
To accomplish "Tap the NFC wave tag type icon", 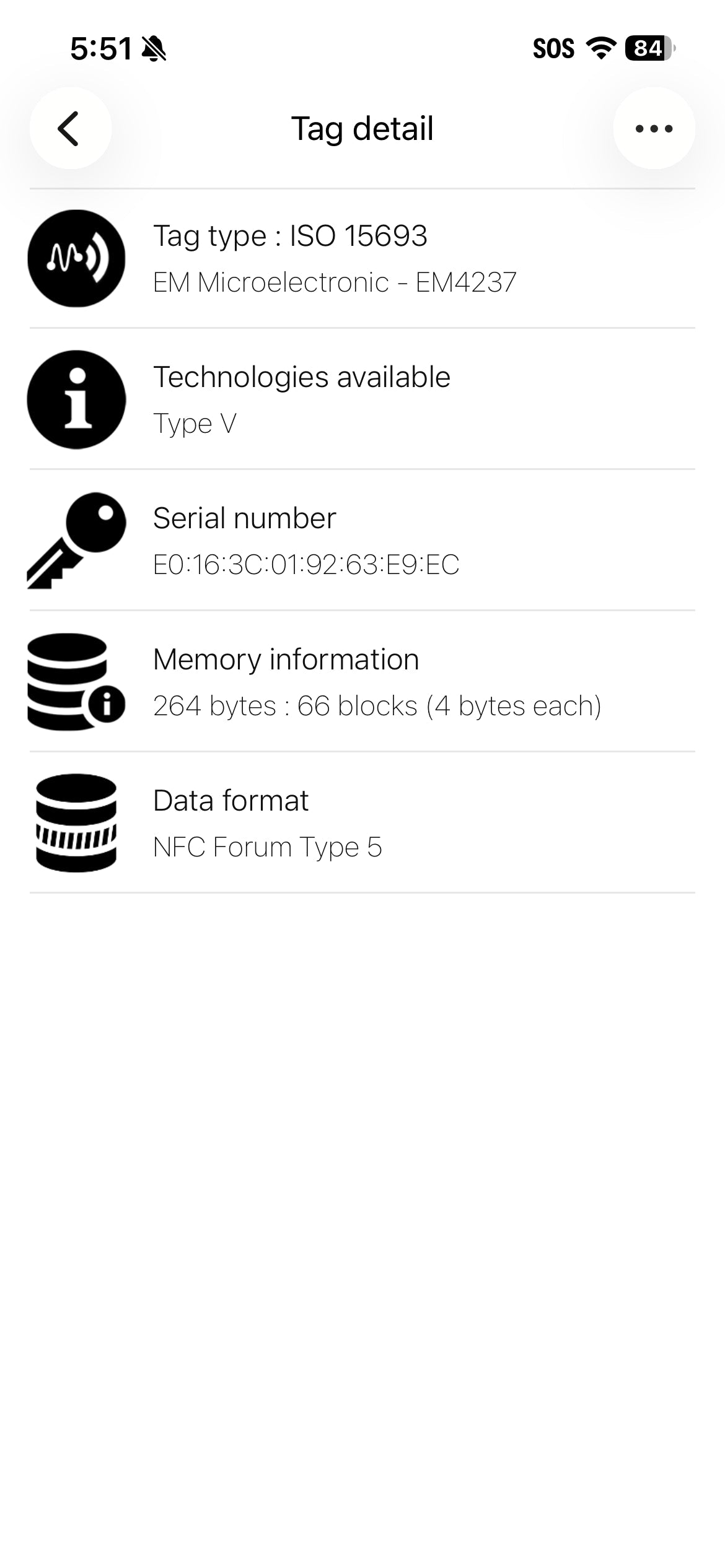I will point(76,258).
